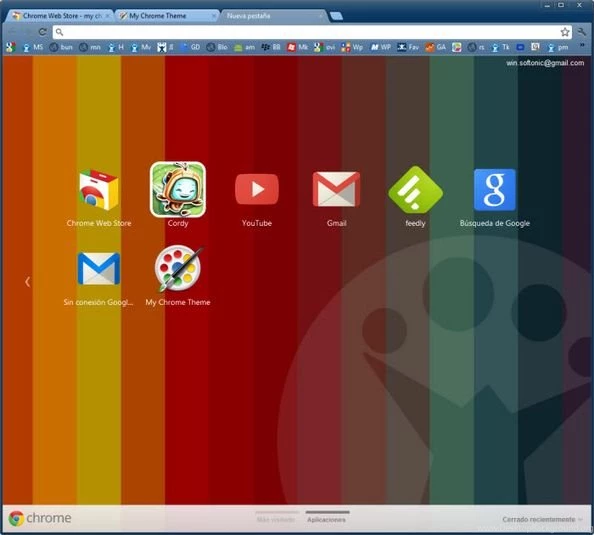Open the rs bookmark
The height and width of the screenshot is (535, 594).
[x=476, y=47]
